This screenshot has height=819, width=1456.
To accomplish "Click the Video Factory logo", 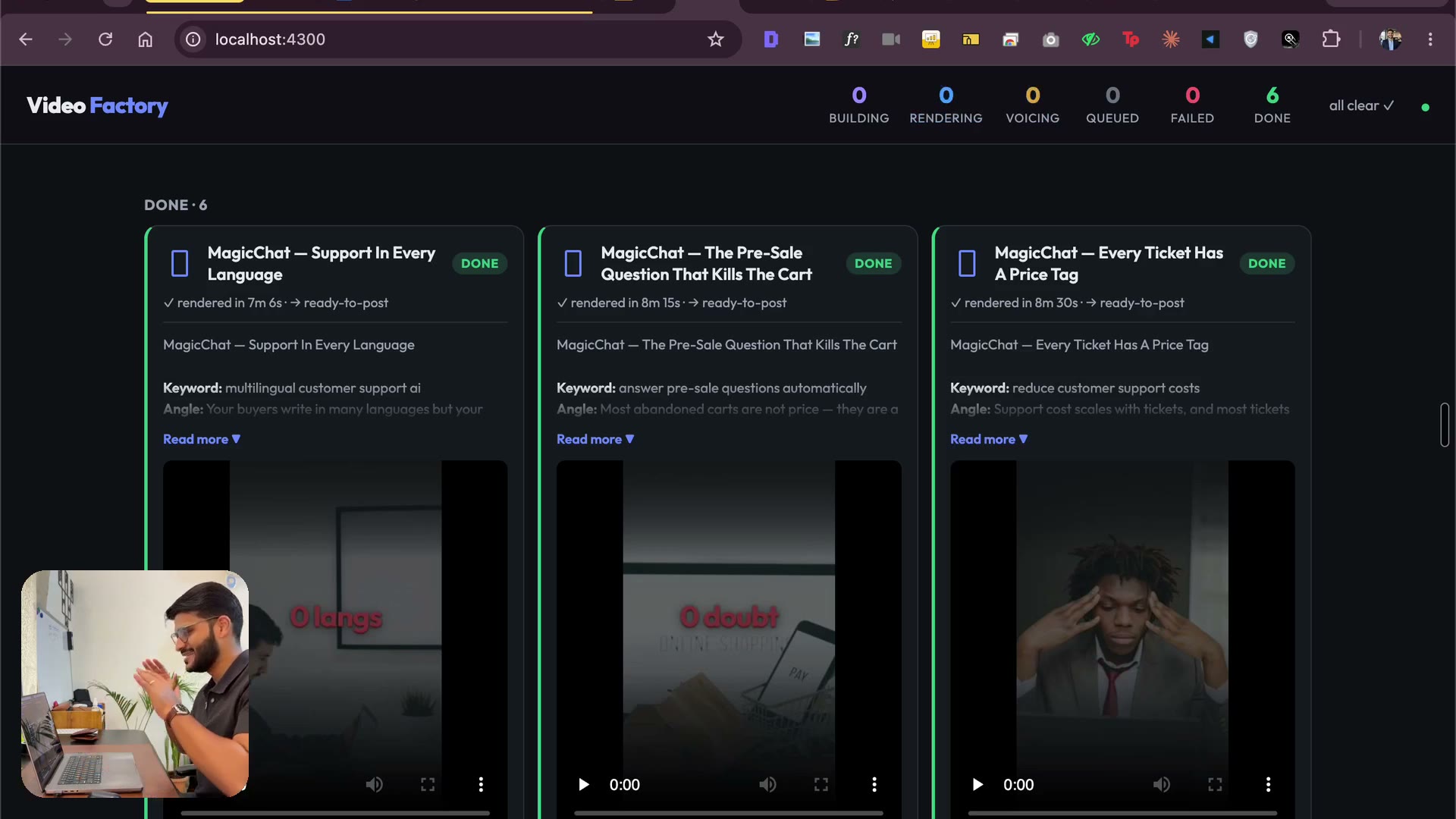I will pos(97,105).
